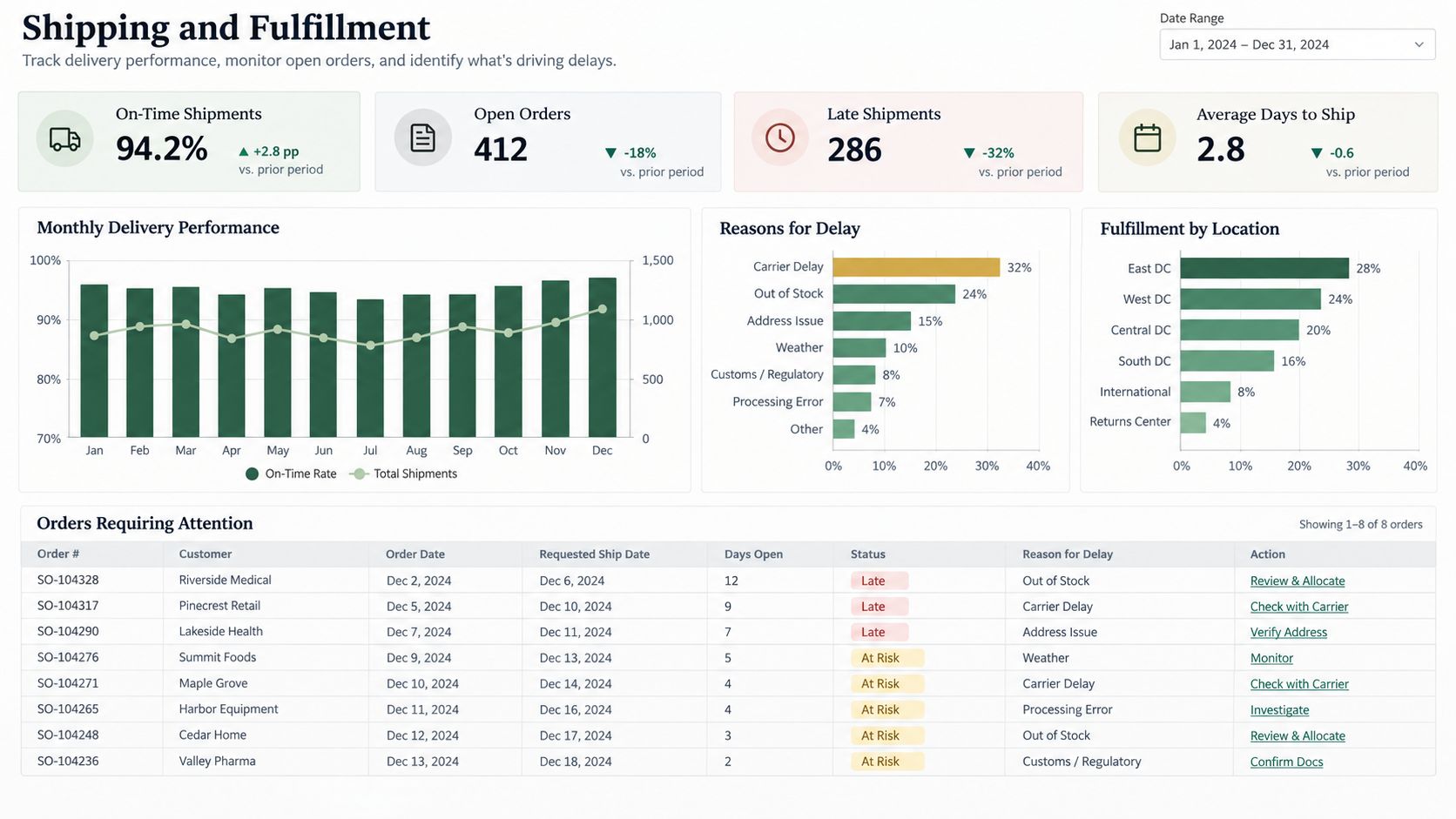Screen dimensions: 1456x819
Task: Click the International fulfillment bar
Action: [x=1205, y=392]
